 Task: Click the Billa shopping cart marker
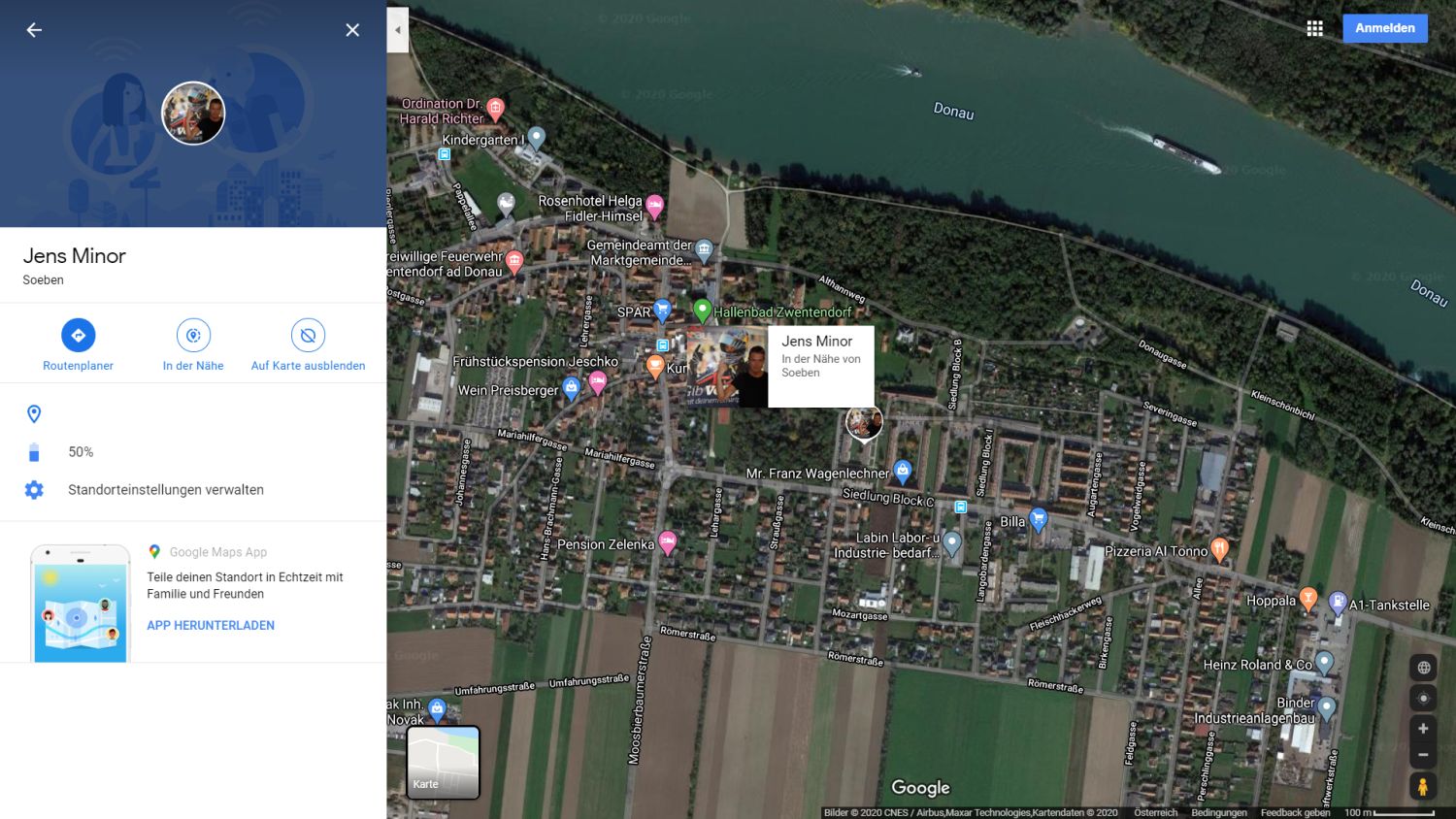click(1039, 518)
